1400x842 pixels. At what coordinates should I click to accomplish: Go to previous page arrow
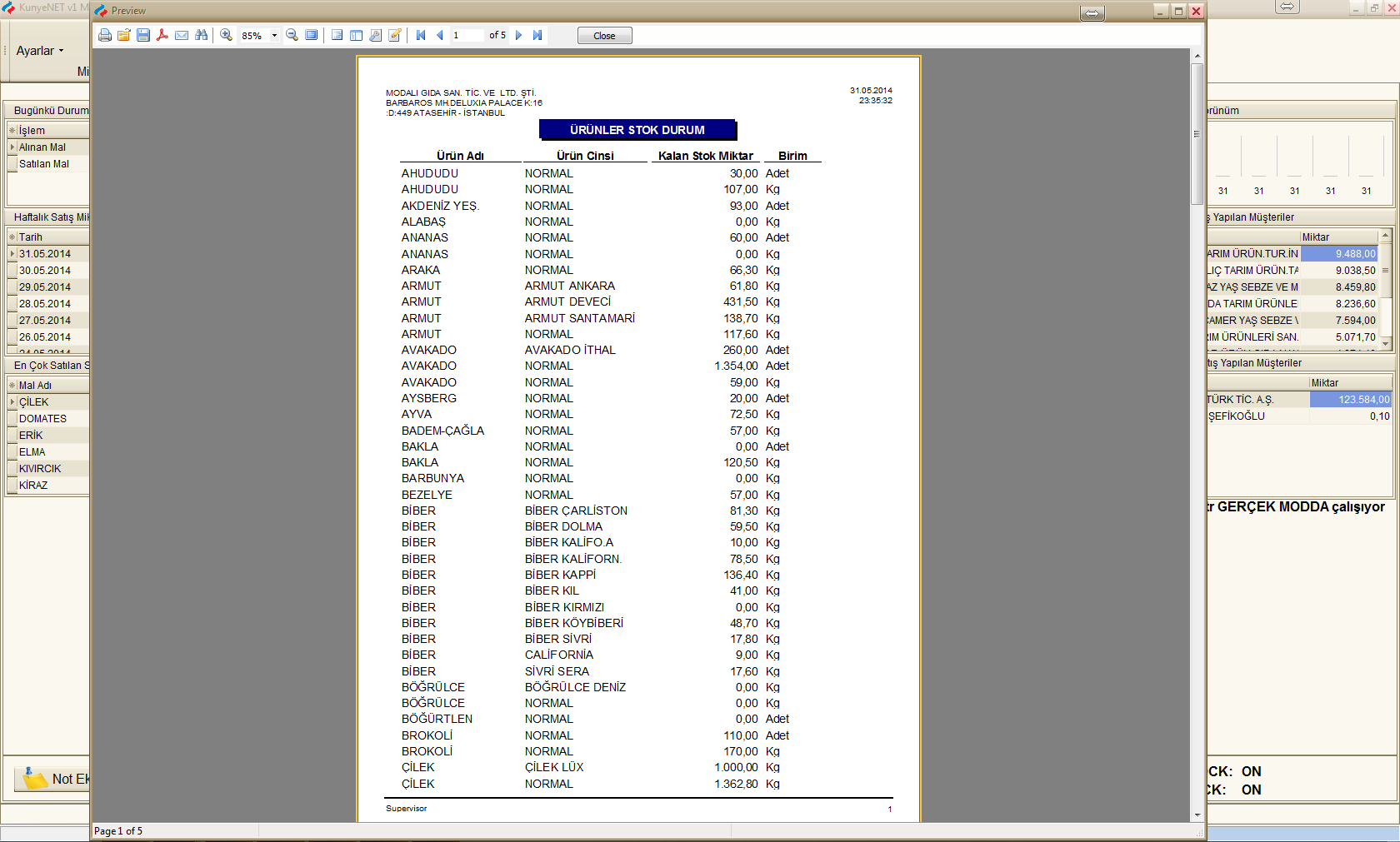pyautogui.click(x=440, y=35)
